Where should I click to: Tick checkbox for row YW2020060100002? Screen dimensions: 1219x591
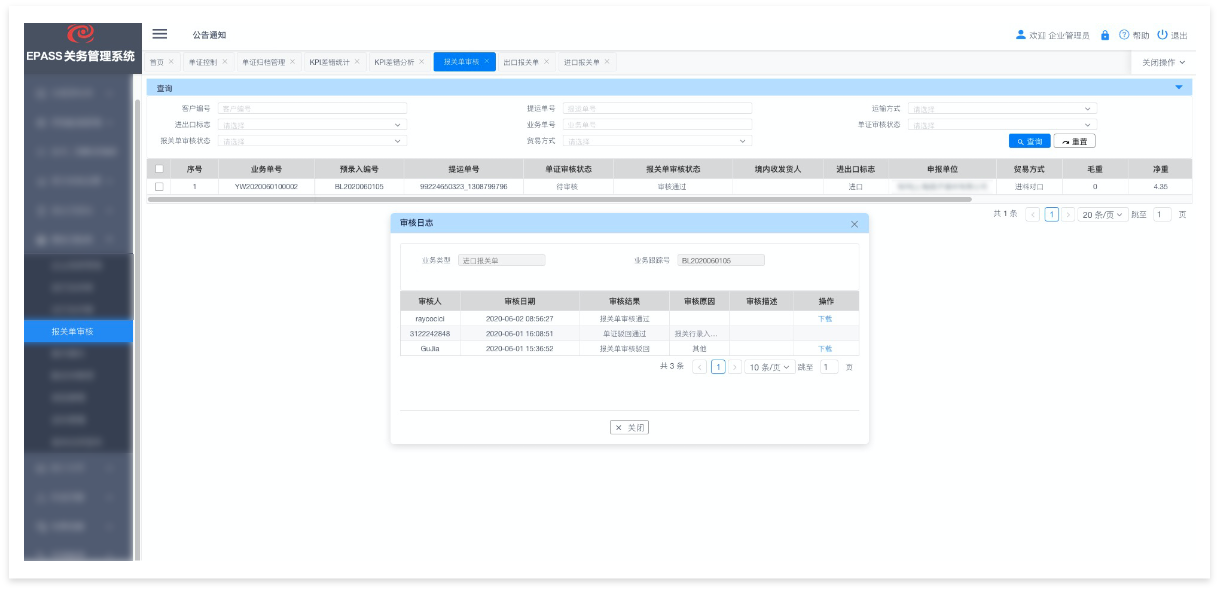[159, 186]
